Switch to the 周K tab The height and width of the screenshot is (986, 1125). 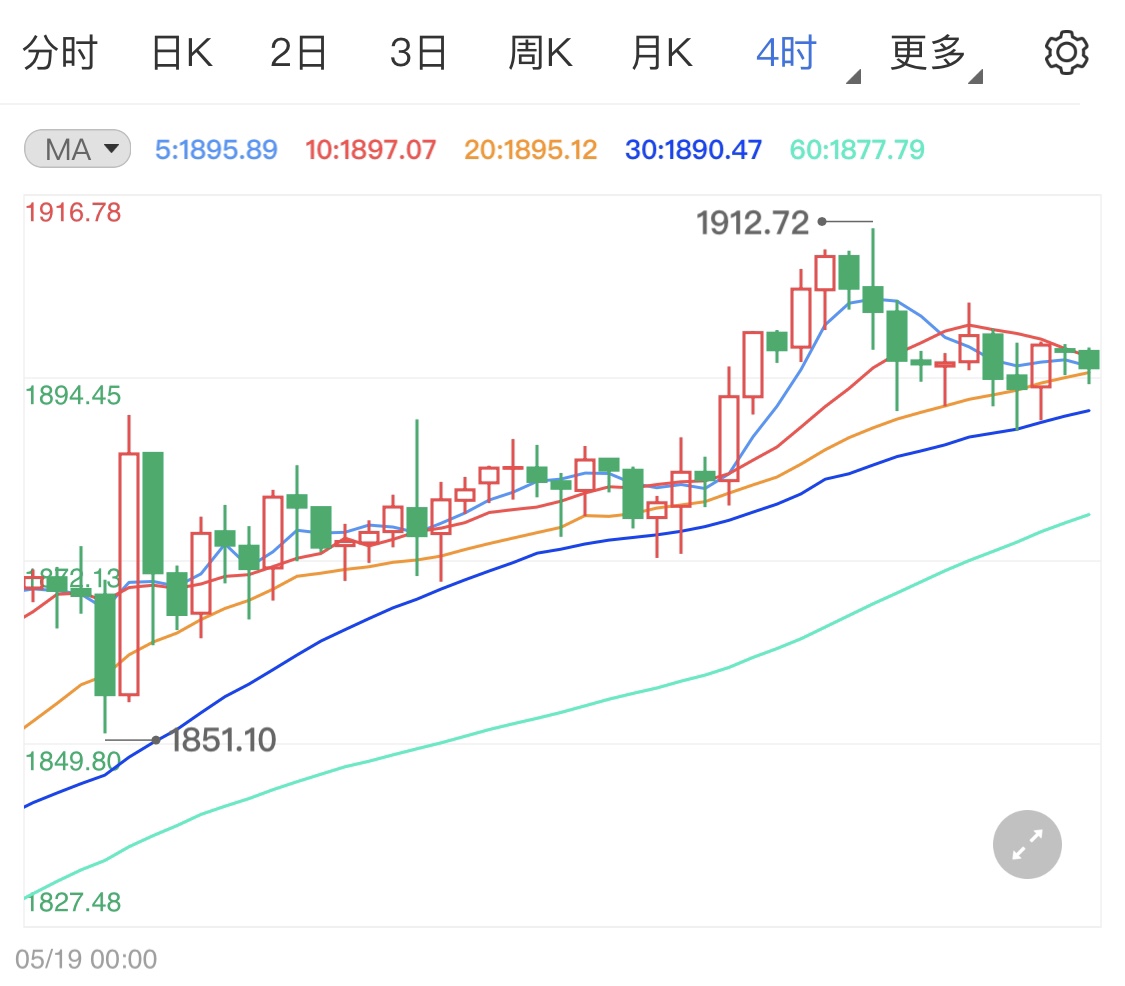[x=540, y=53]
